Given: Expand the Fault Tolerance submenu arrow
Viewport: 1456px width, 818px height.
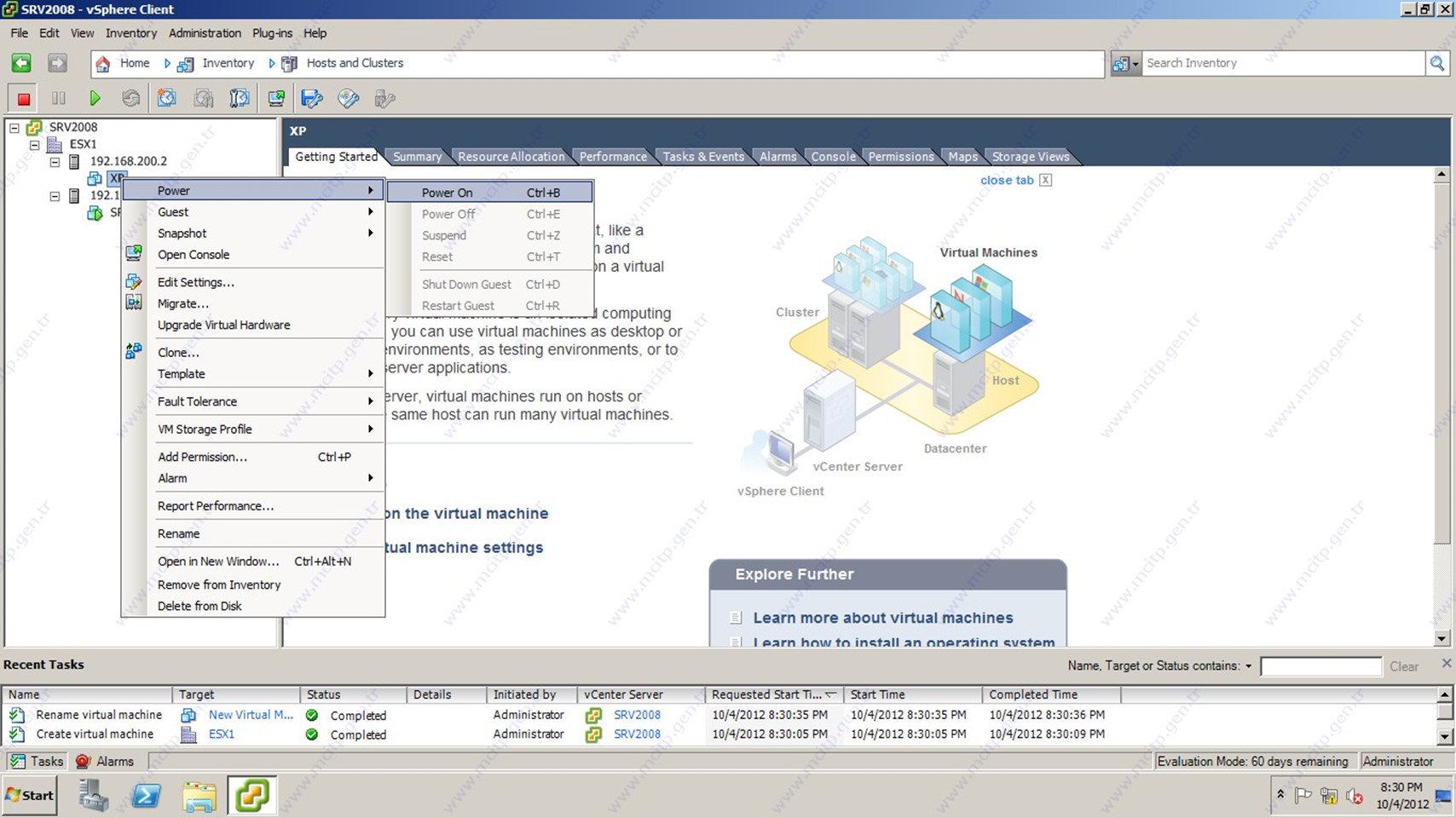Looking at the screenshot, I should tap(370, 401).
